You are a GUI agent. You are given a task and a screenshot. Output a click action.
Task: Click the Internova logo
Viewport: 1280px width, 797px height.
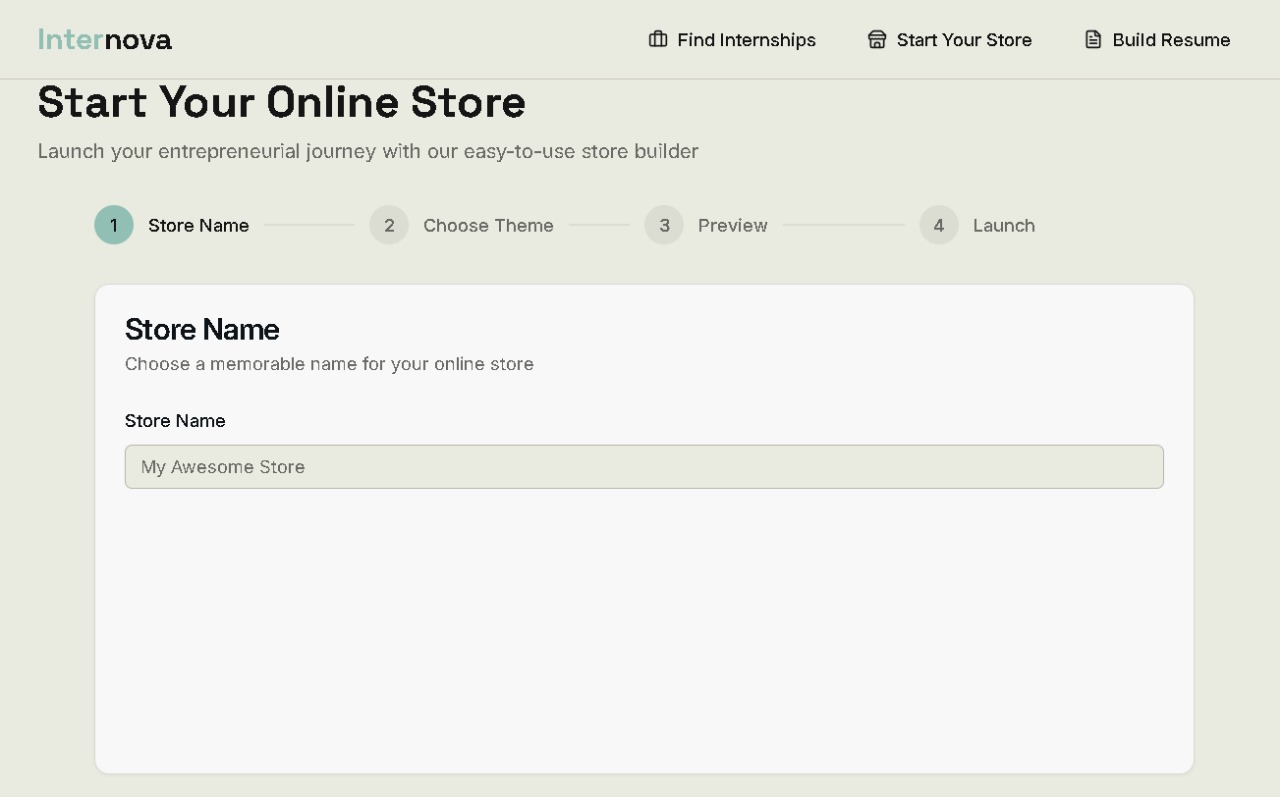[105, 40]
